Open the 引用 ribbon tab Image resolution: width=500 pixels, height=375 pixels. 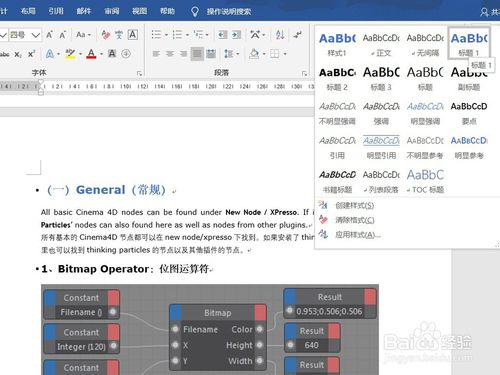point(56,11)
